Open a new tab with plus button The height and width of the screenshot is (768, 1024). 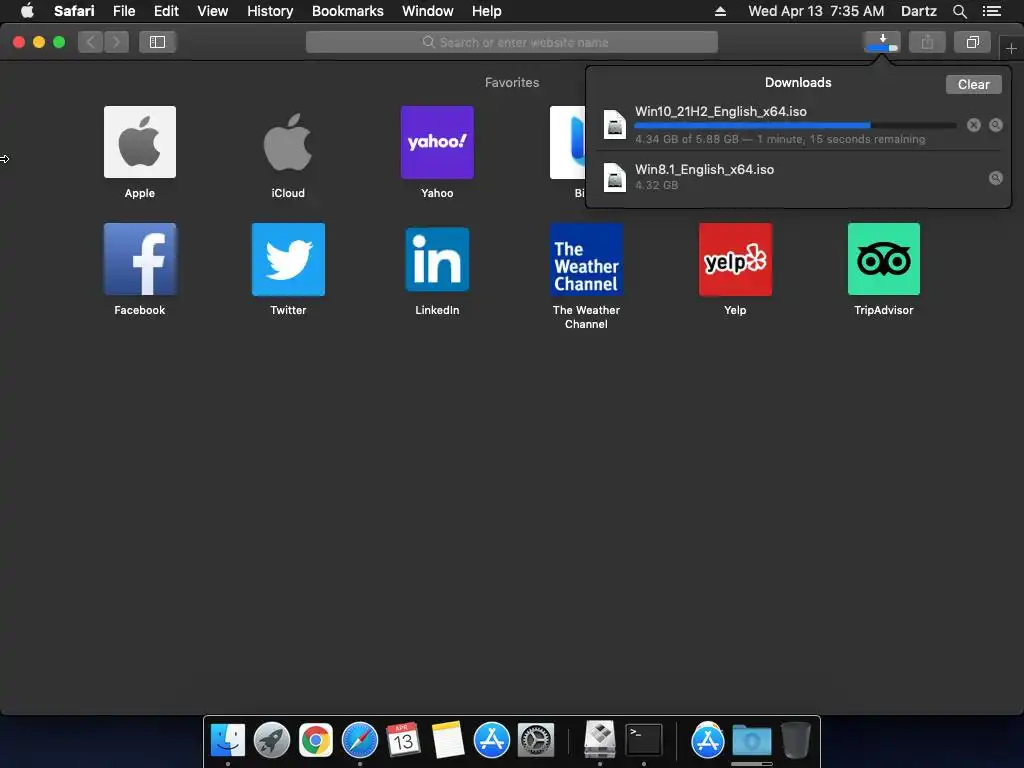(1011, 48)
